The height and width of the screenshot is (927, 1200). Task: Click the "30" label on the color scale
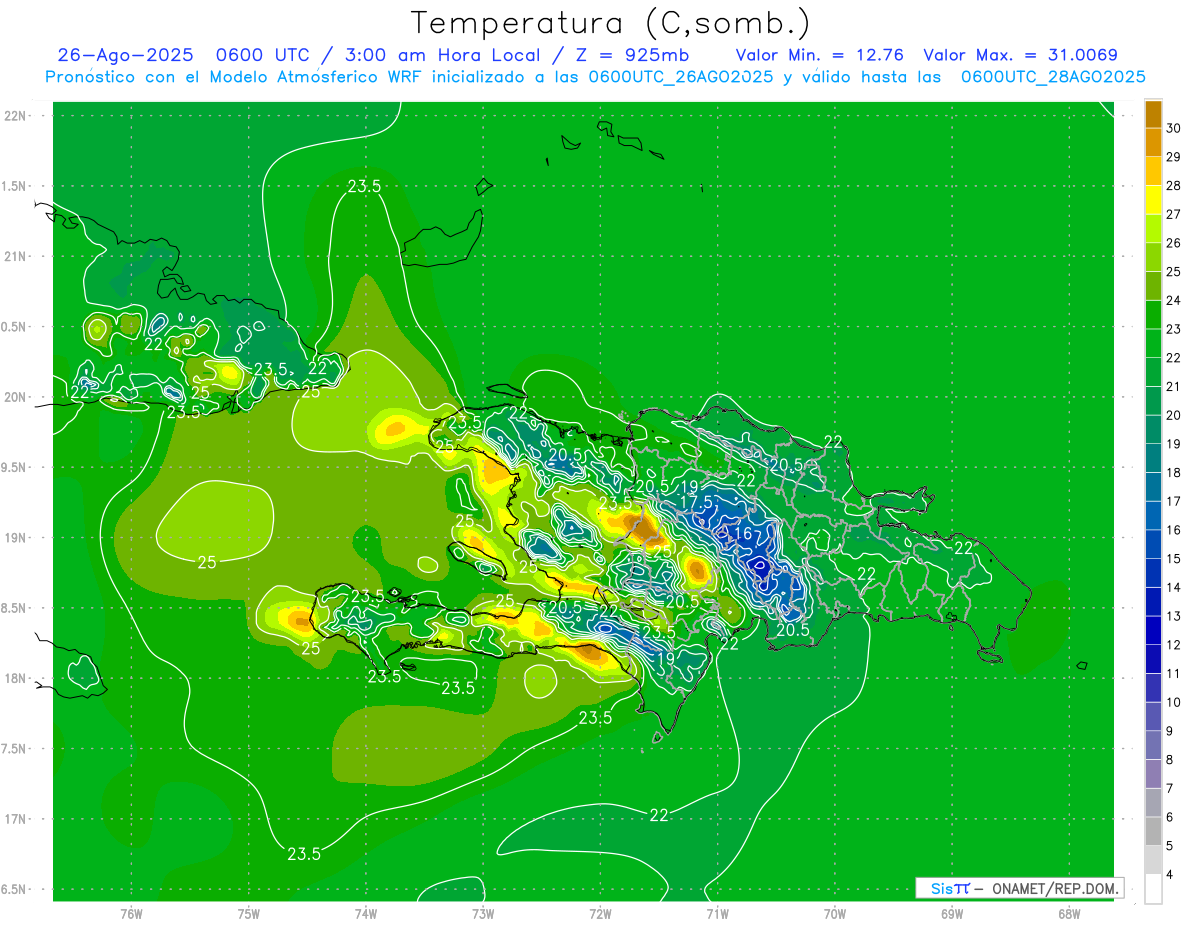point(1174,128)
